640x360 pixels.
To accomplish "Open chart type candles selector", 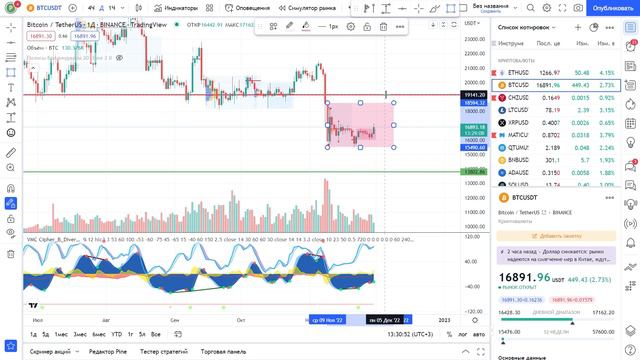I will [139, 8].
